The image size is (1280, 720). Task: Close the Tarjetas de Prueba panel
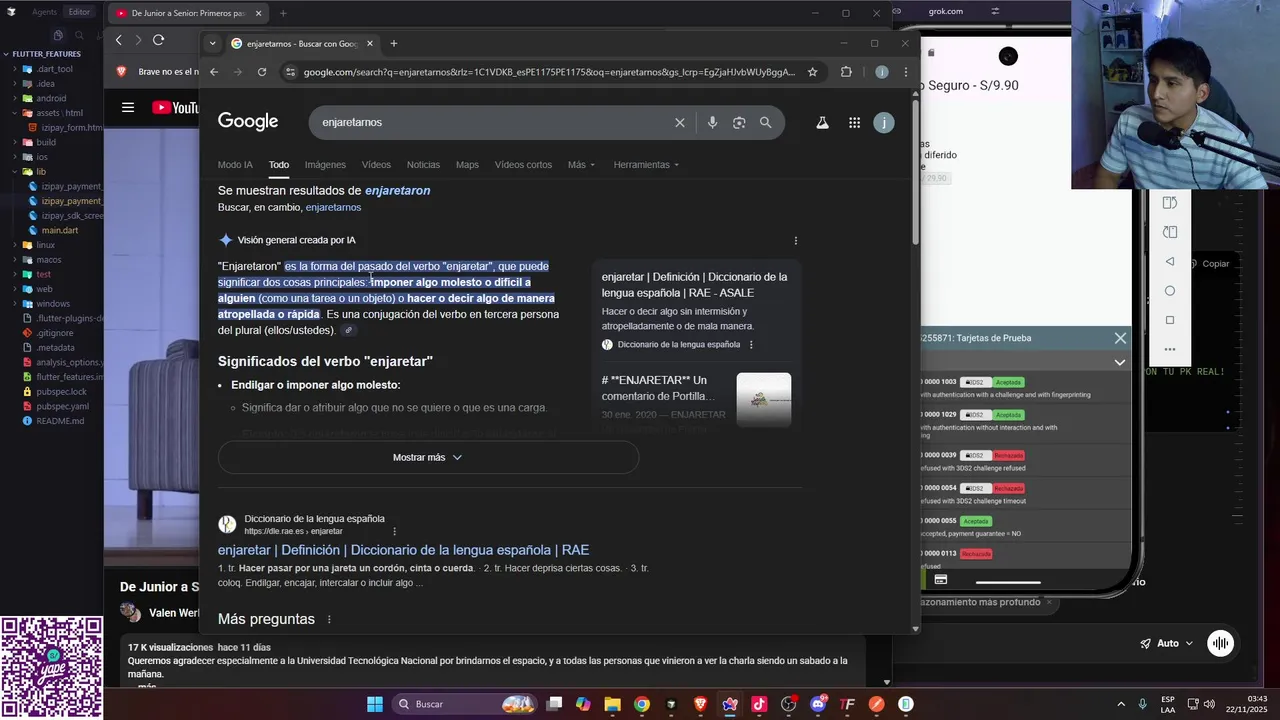[x=1120, y=338]
